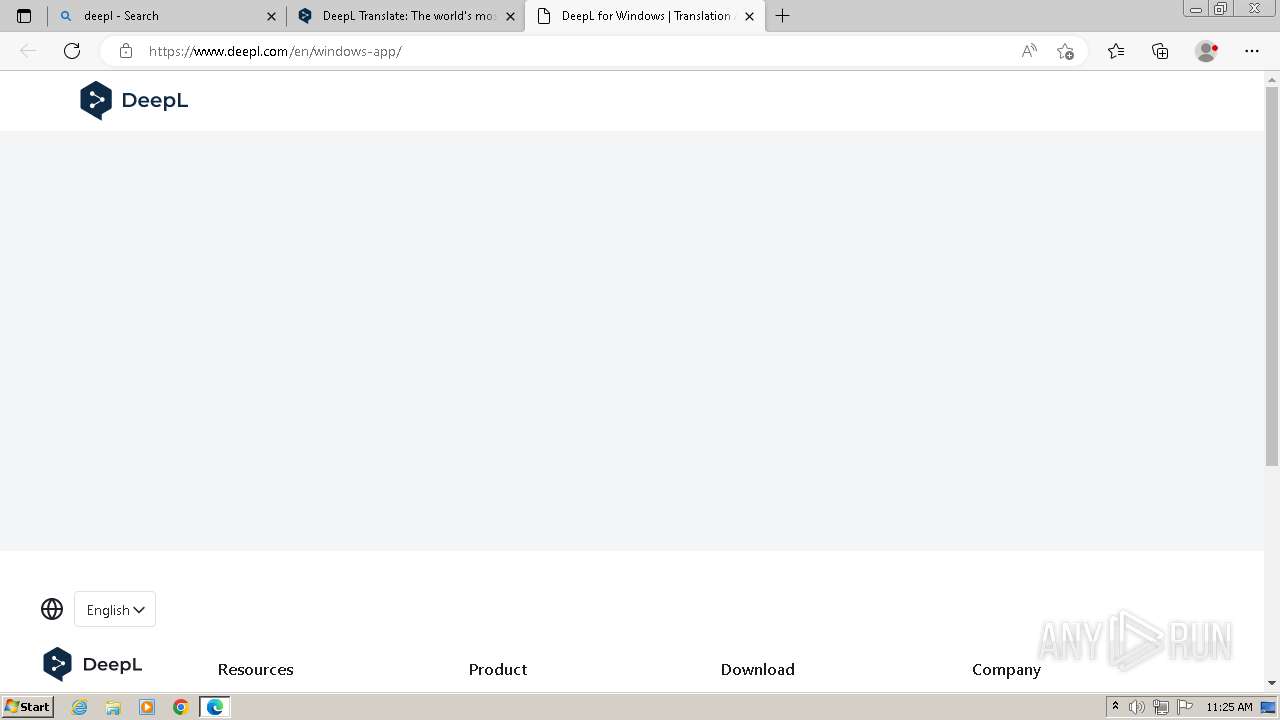Minimize the Edge browser window

pos(1196,9)
